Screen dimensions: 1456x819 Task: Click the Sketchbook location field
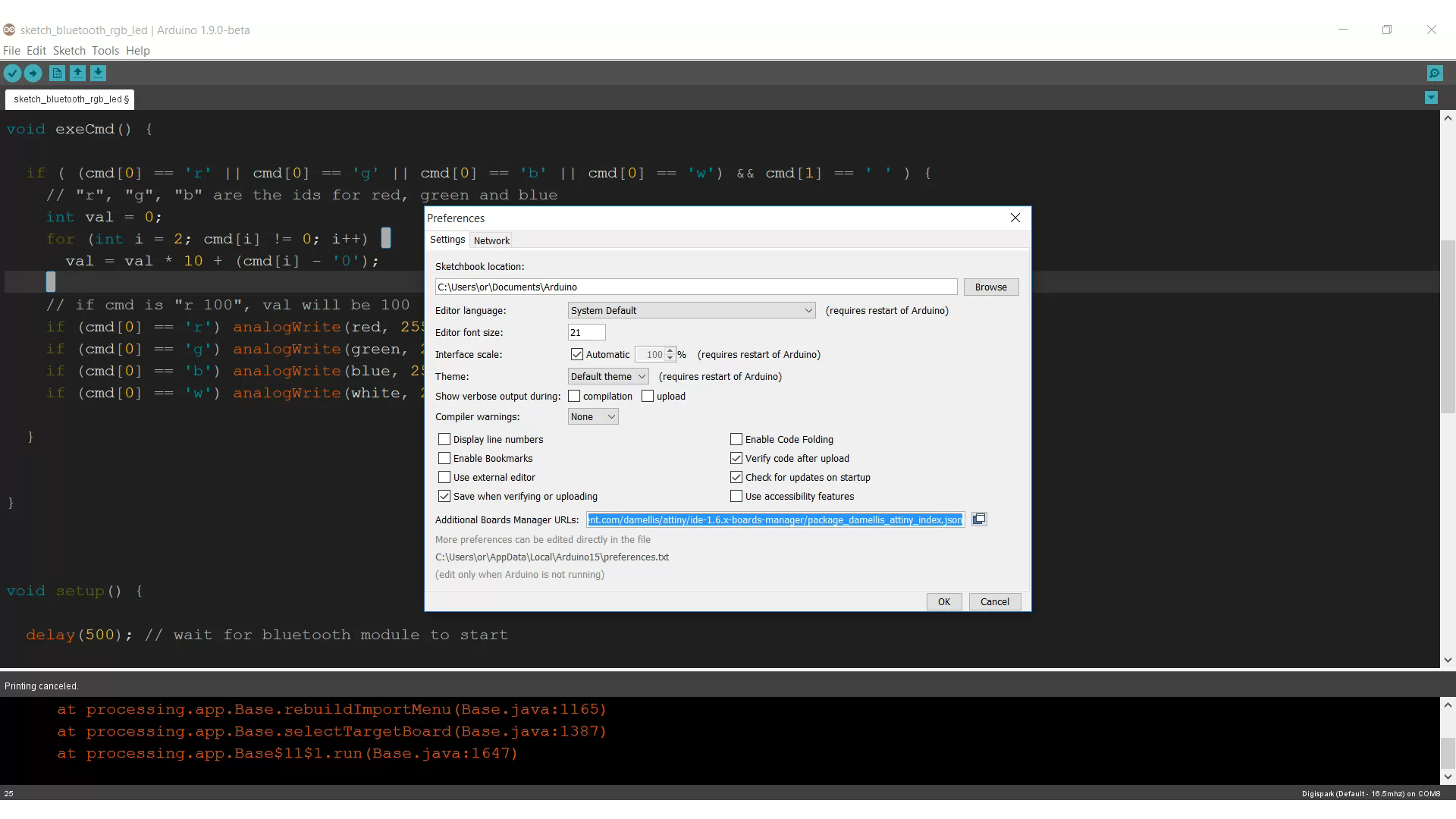(x=696, y=287)
